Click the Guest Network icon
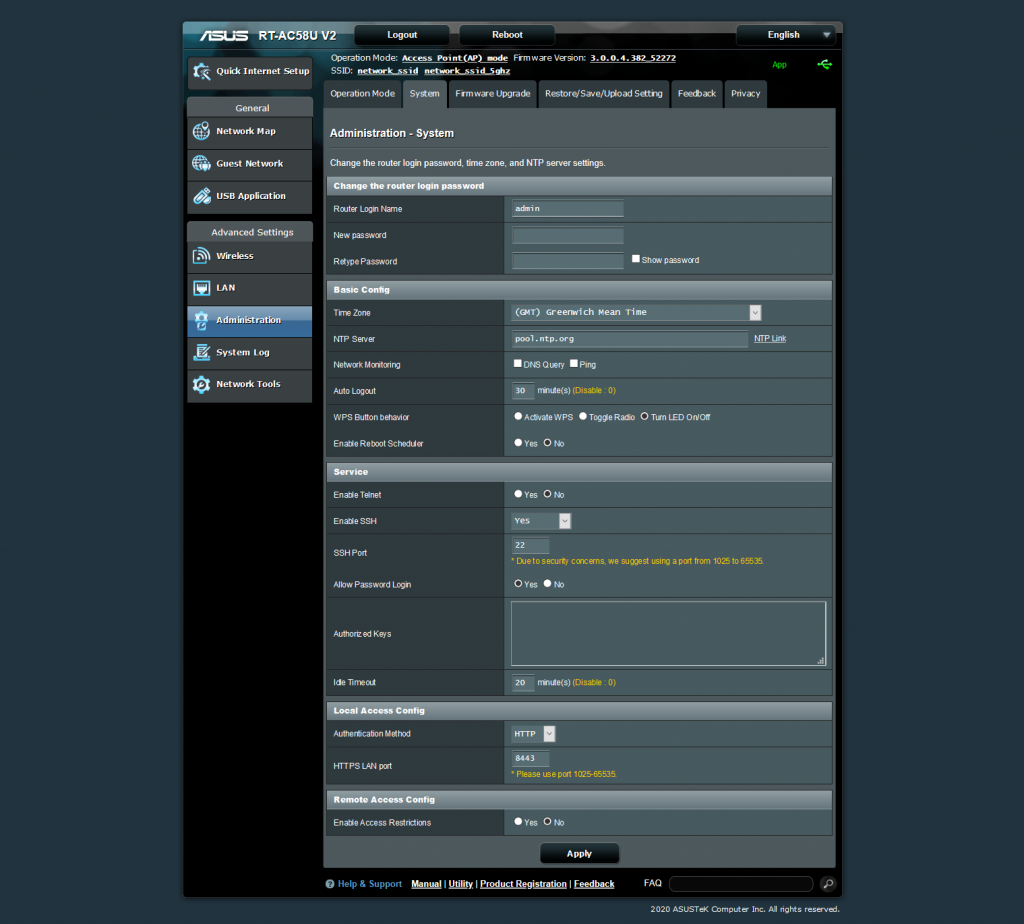Viewport: 1024px width, 924px height. click(201, 163)
